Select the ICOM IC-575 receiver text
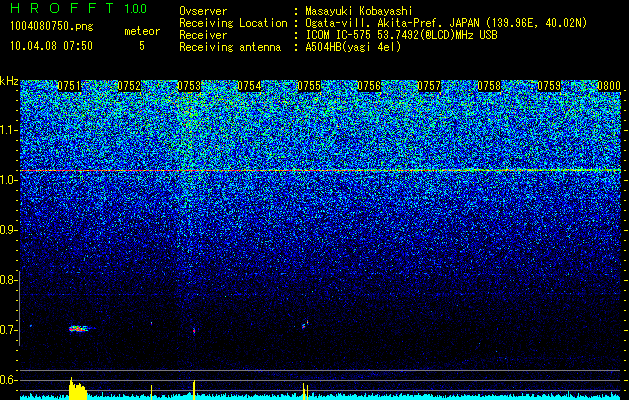The image size is (629, 400). pyautogui.click(x=401, y=35)
